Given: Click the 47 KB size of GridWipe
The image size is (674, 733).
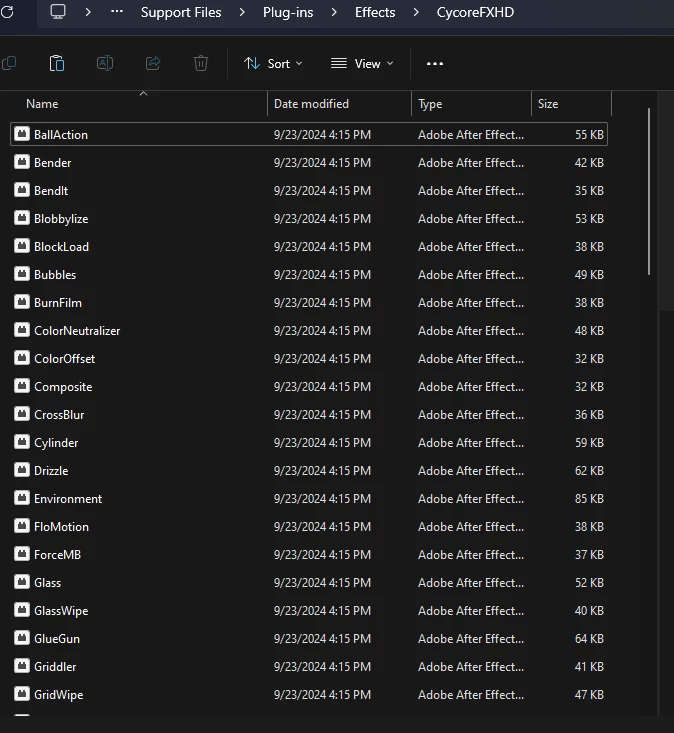Looking at the screenshot, I should [x=589, y=695].
